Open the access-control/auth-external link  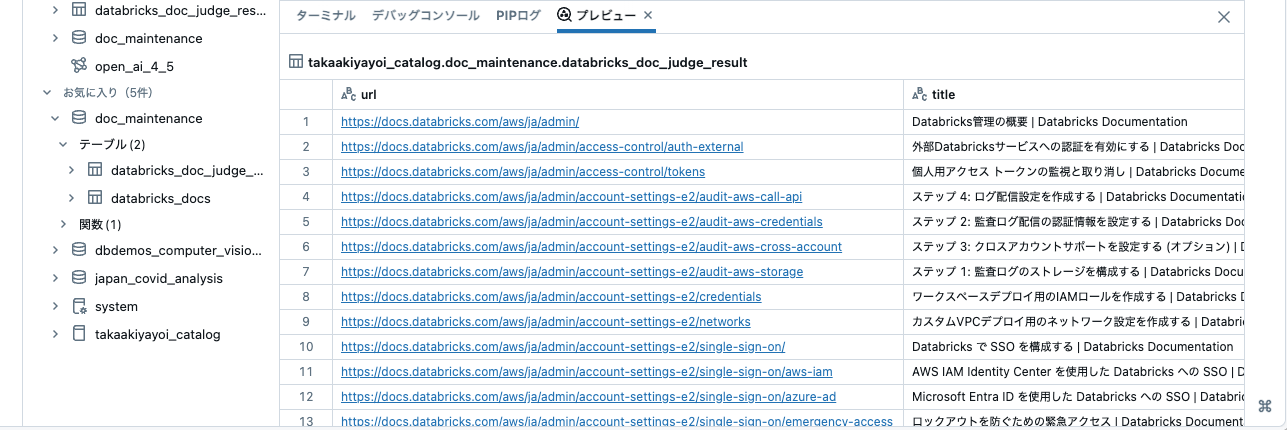(542, 147)
